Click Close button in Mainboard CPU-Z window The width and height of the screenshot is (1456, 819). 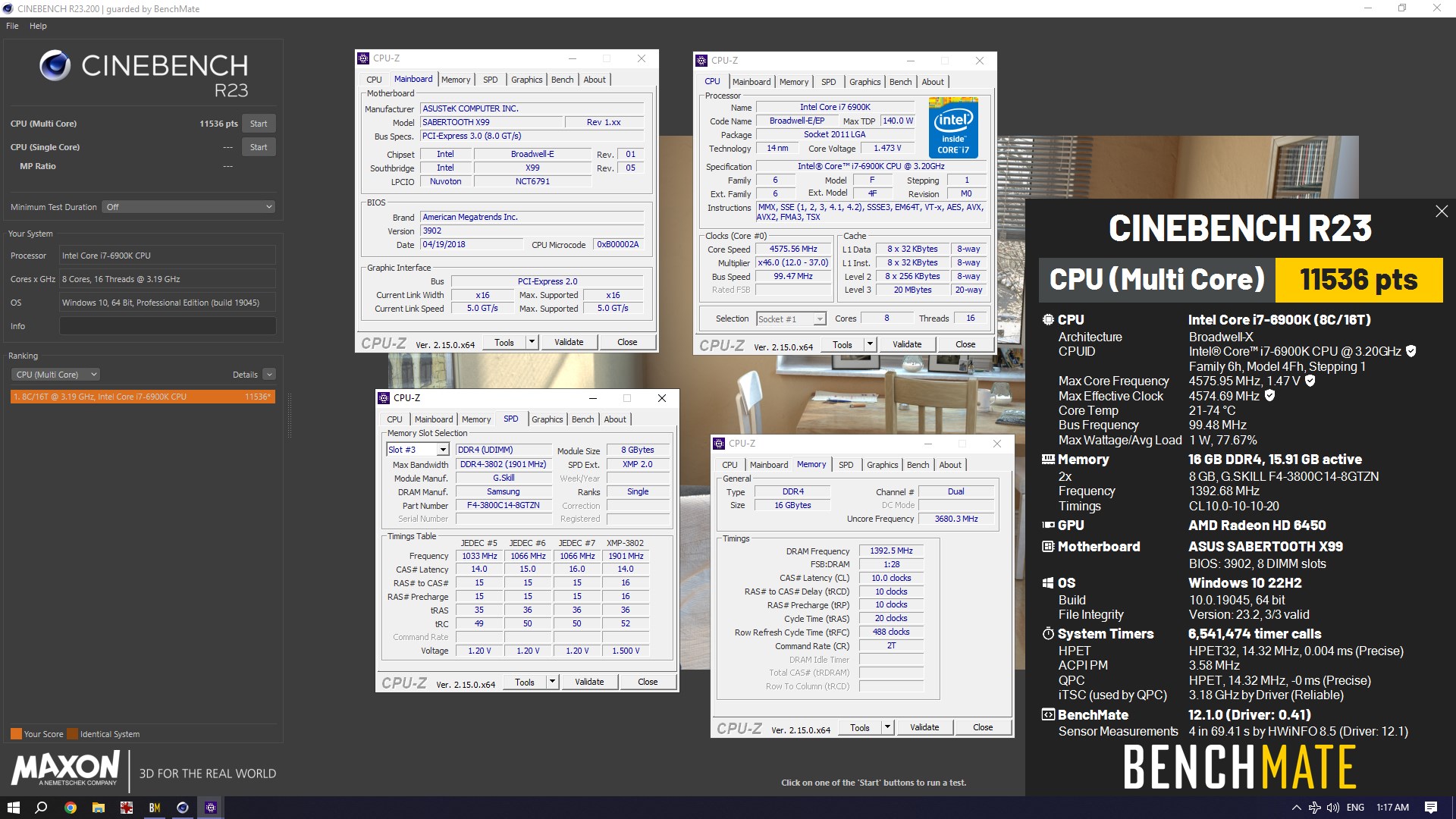click(x=627, y=343)
